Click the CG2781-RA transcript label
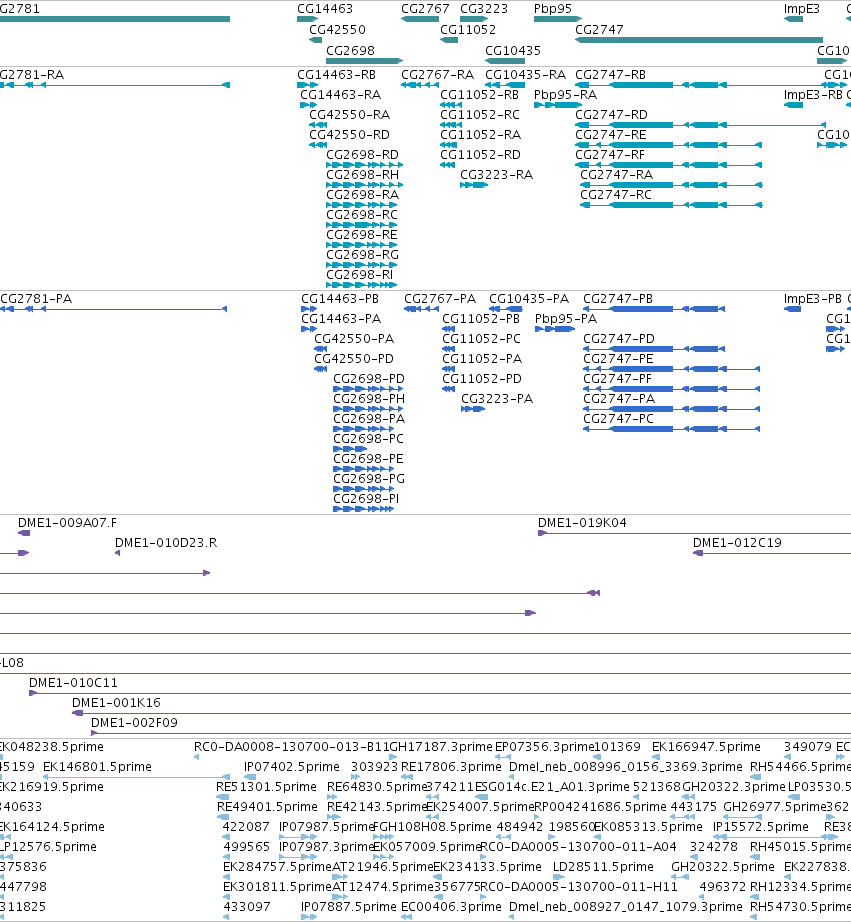This screenshot has width=851, height=922. point(32,75)
